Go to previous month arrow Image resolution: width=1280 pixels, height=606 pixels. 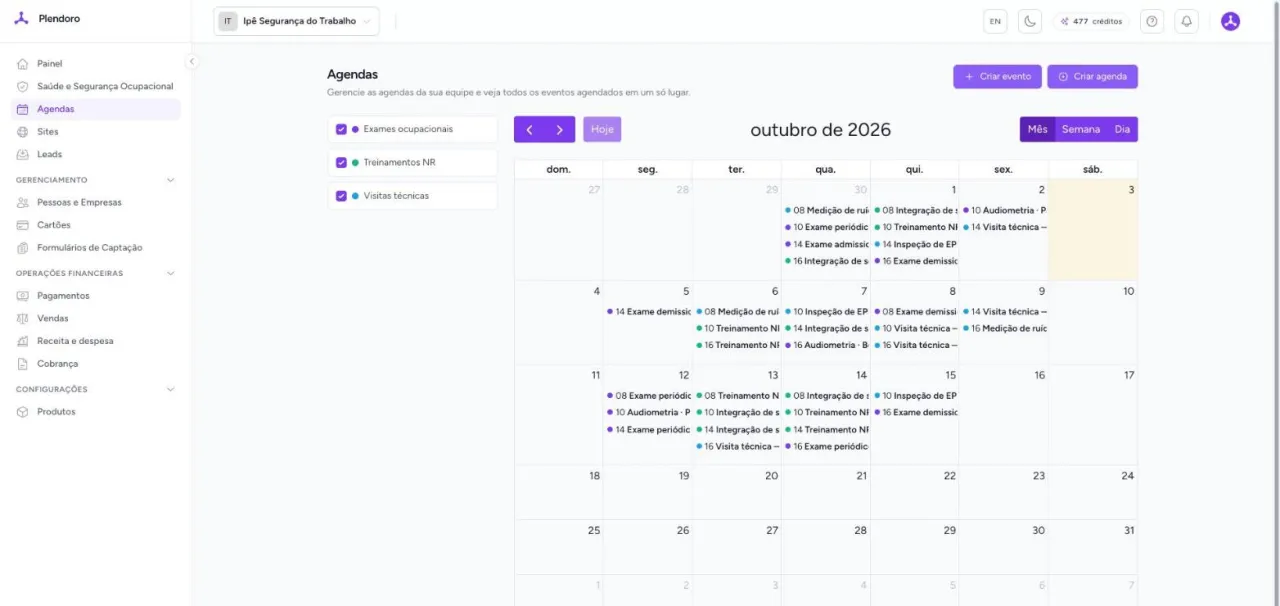pos(529,130)
